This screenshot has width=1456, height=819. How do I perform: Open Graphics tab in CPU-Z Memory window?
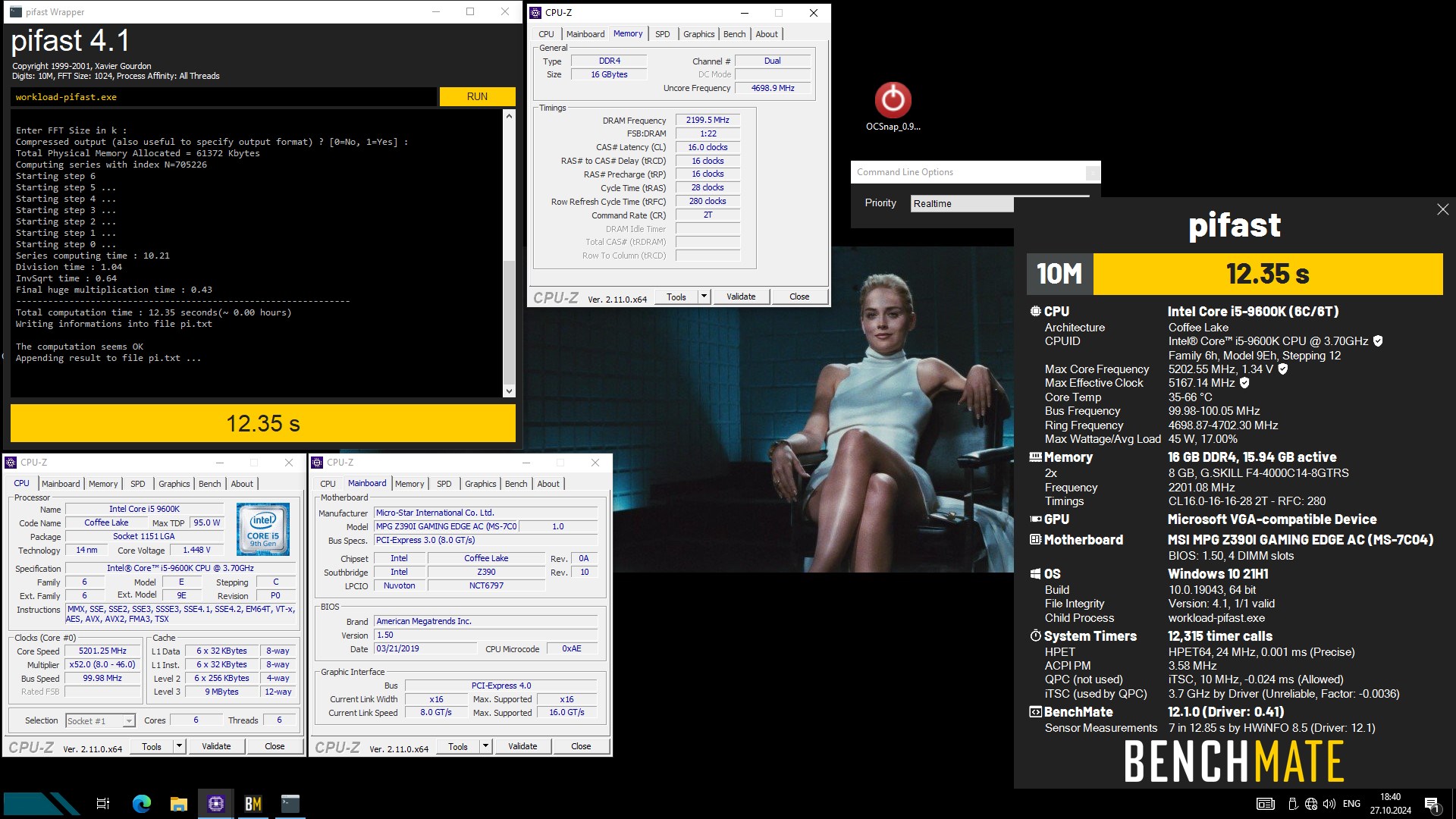point(698,34)
